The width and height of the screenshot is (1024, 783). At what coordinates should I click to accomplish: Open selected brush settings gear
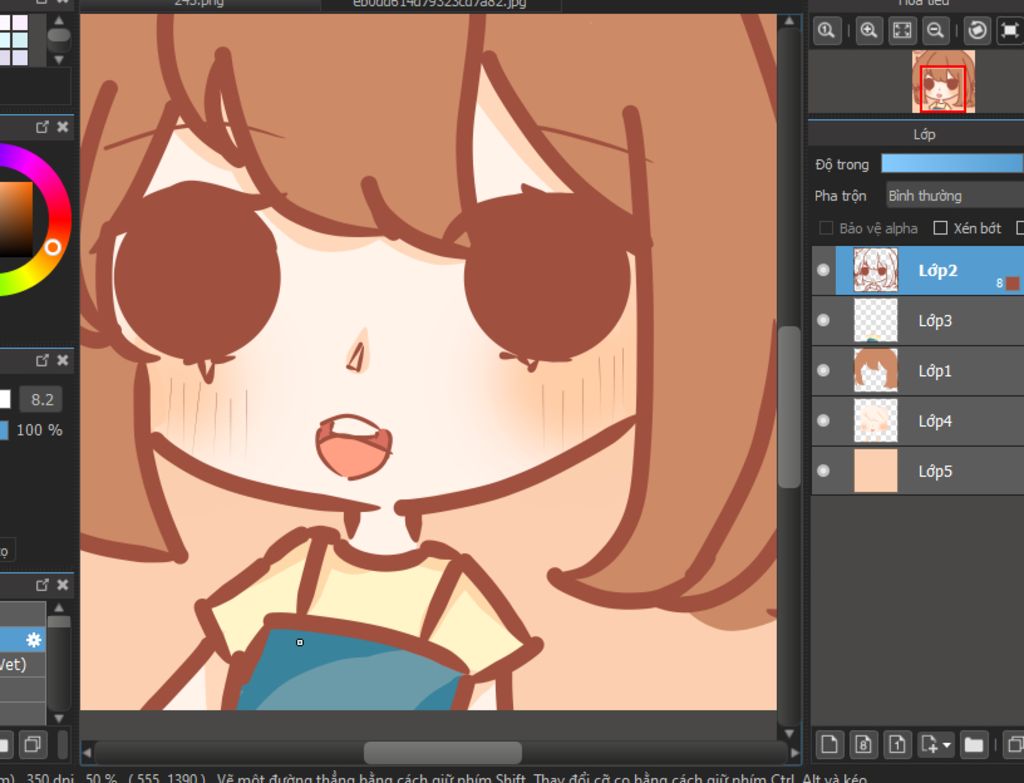coord(33,639)
